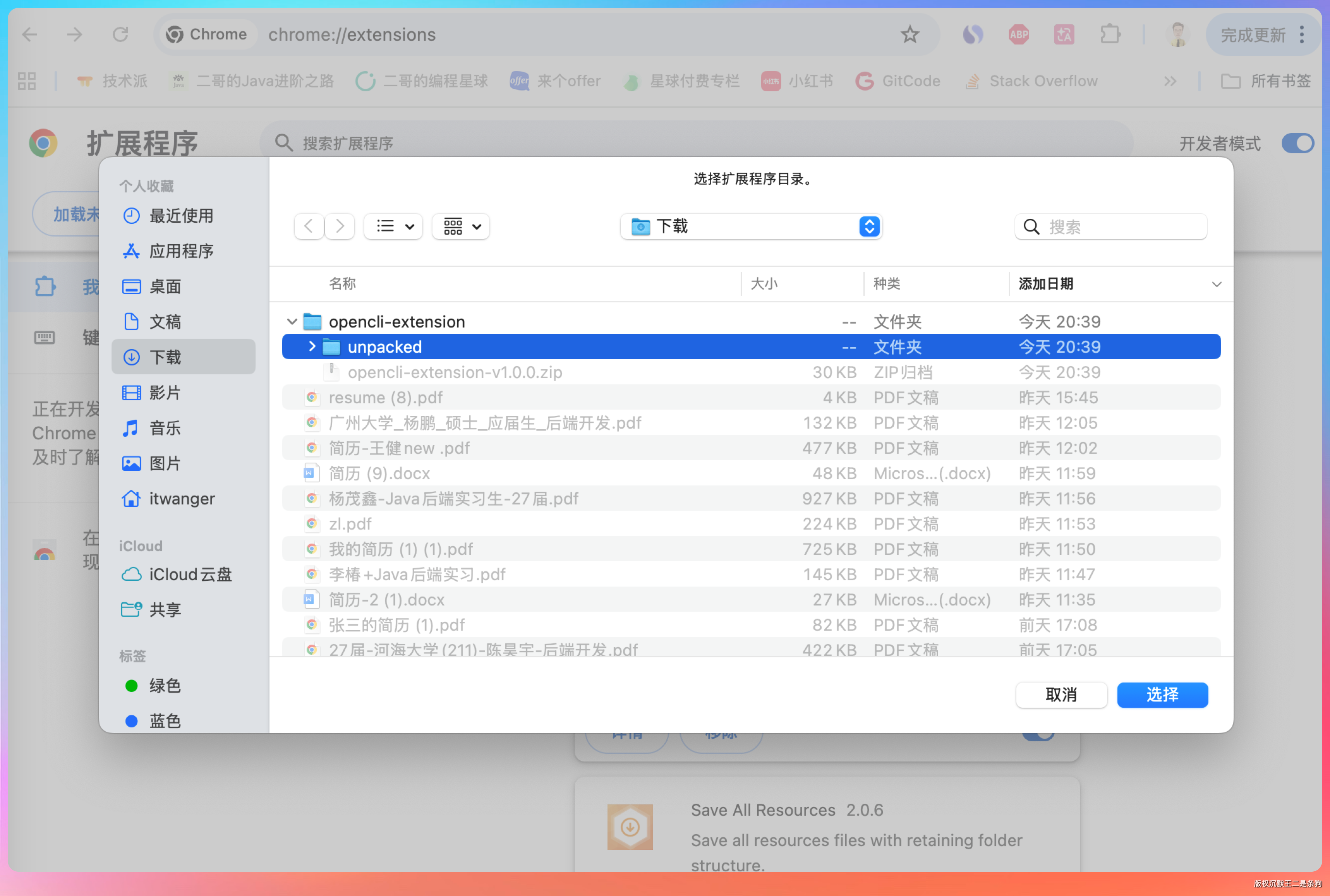
Task: Open the translate extension icon
Action: (1064, 35)
